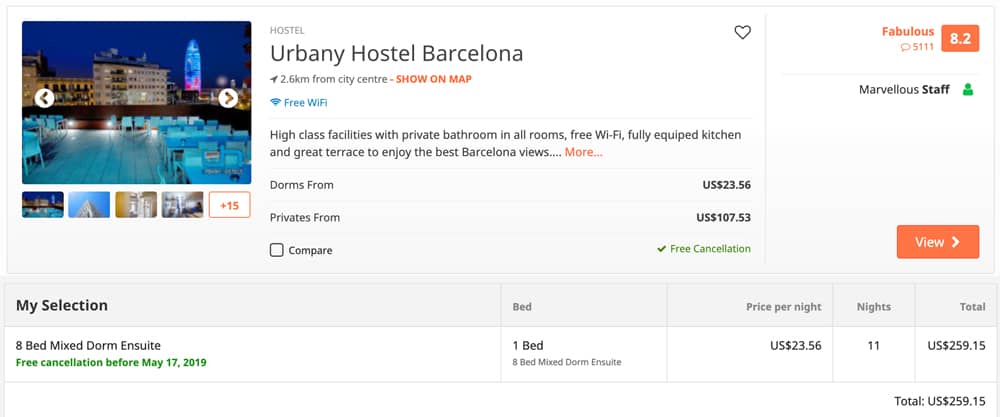Click the orange View button
The image size is (1000, 417).
(938, 242)
